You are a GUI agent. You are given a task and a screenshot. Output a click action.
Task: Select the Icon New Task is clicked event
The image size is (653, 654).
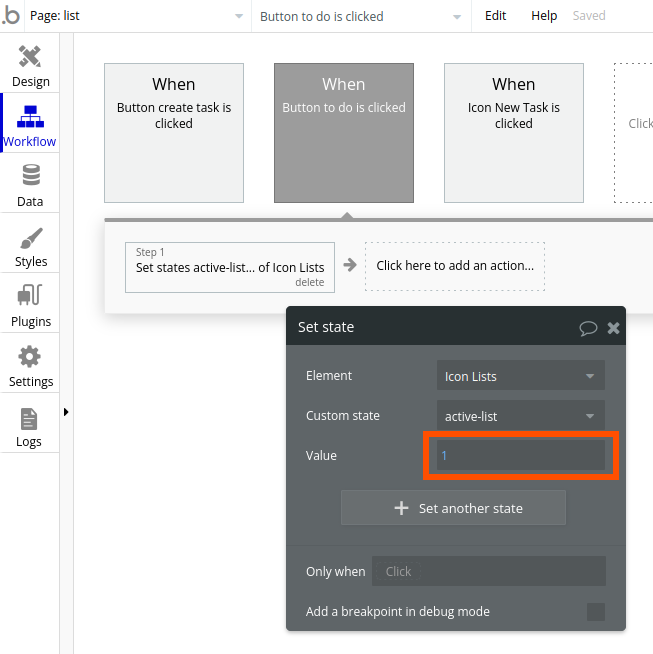[514, 133]
